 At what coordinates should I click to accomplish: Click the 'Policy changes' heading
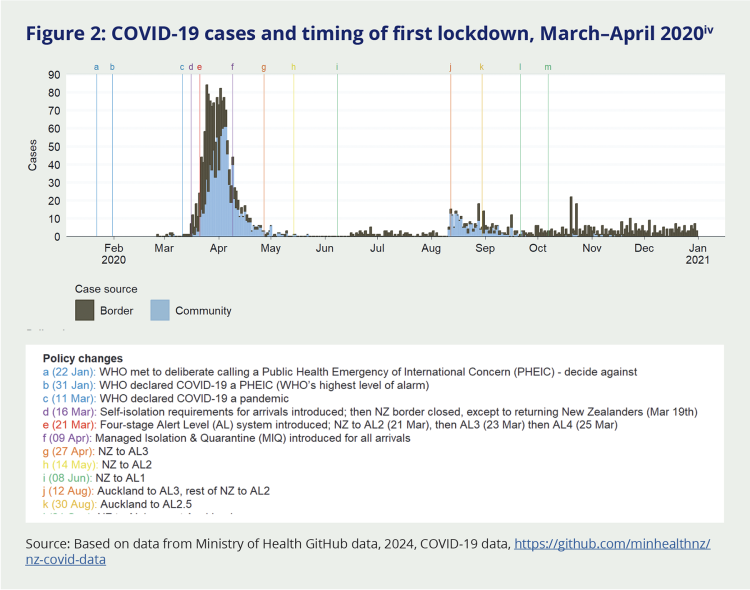[x=83, y=358]
